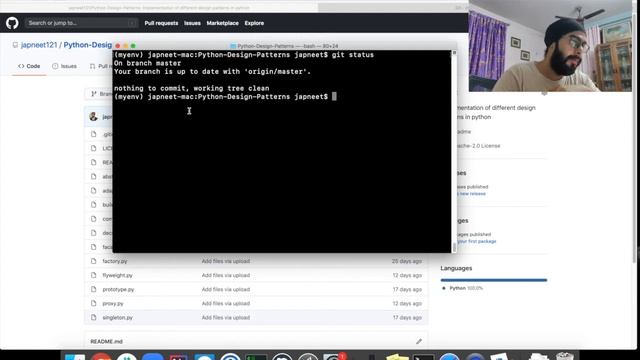The image size is (640, 360).
Task: Open the Trash in the Dock
Action: click(564, 356)
